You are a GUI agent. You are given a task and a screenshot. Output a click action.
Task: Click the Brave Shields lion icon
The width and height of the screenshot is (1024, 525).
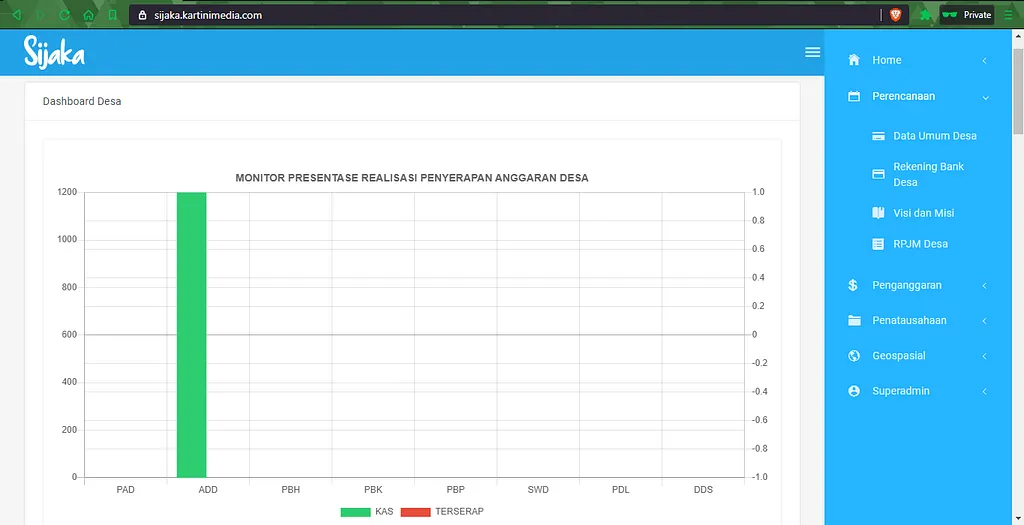[895, 15]
